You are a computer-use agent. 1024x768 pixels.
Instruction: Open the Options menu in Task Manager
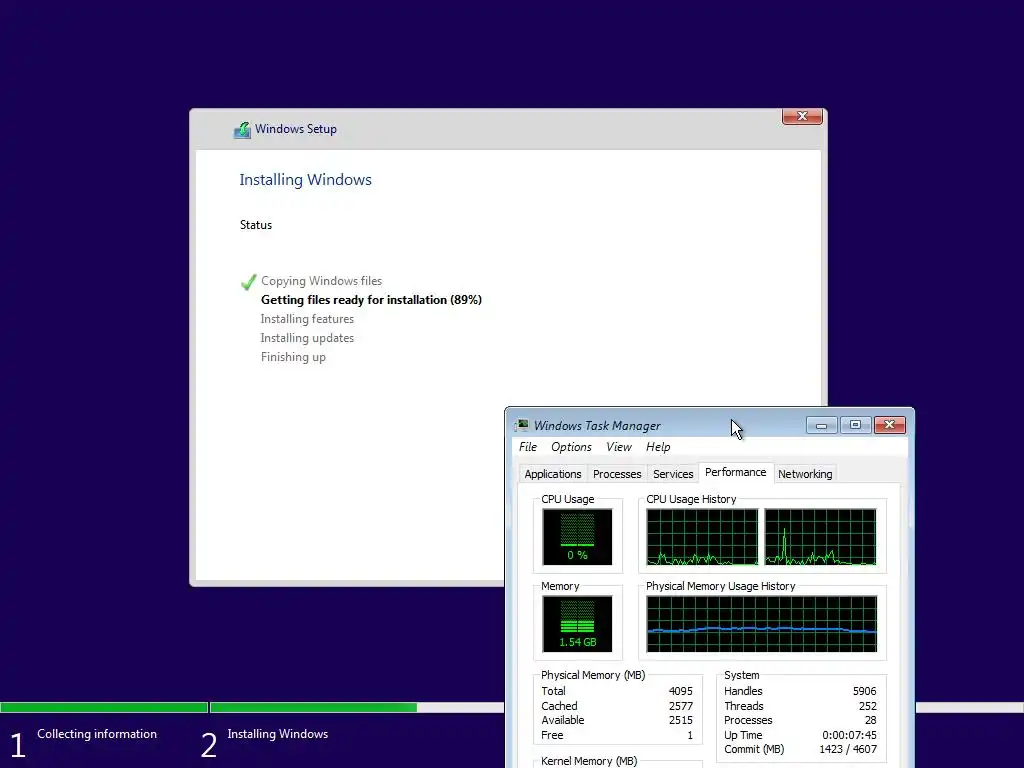[x=571, y=447]
